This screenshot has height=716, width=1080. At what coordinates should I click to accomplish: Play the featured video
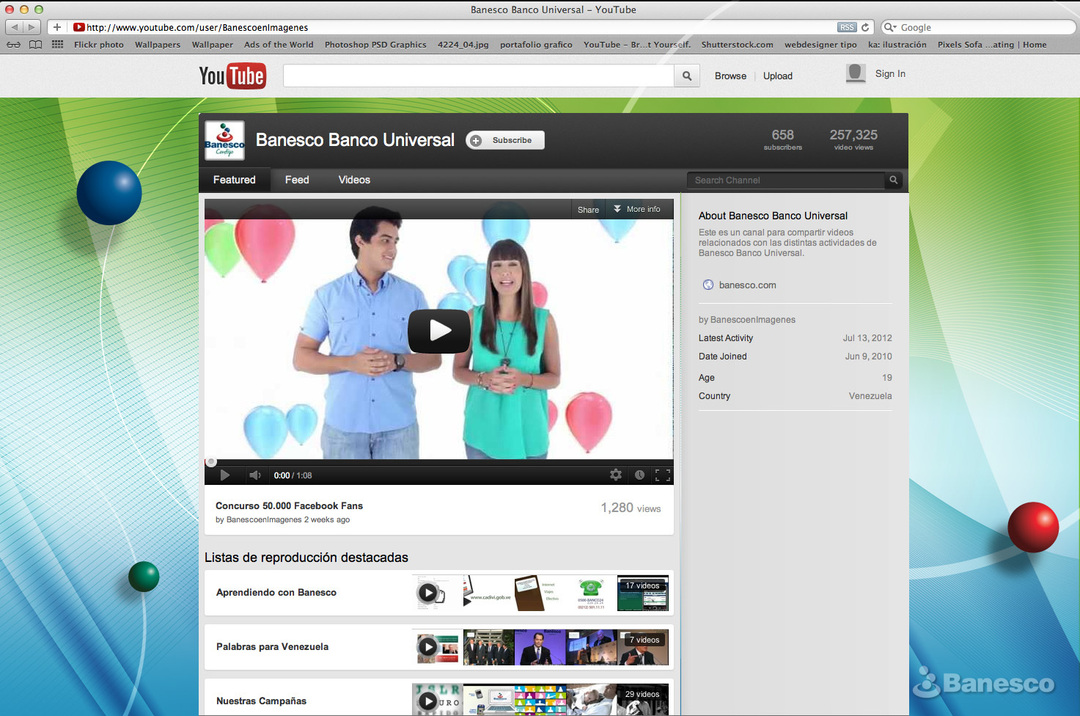coord(439,331)
